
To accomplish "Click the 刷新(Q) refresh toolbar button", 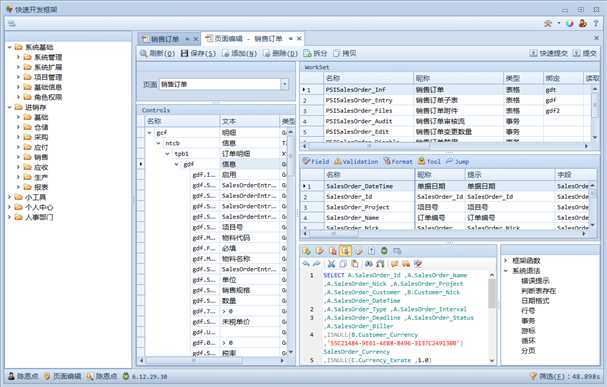I will (157, 53).
